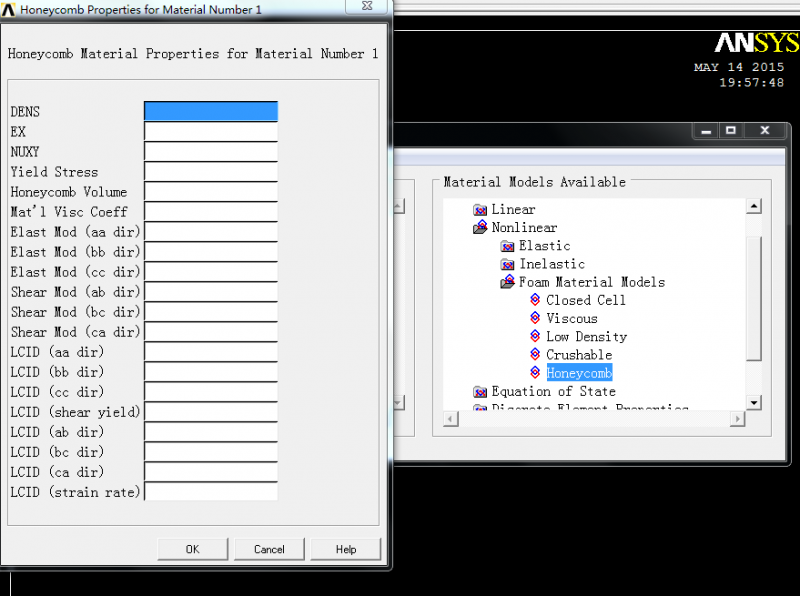Click Elast Mod (cc dir) field
Viewport: 800px width, 596px height.
pos(211,271)
